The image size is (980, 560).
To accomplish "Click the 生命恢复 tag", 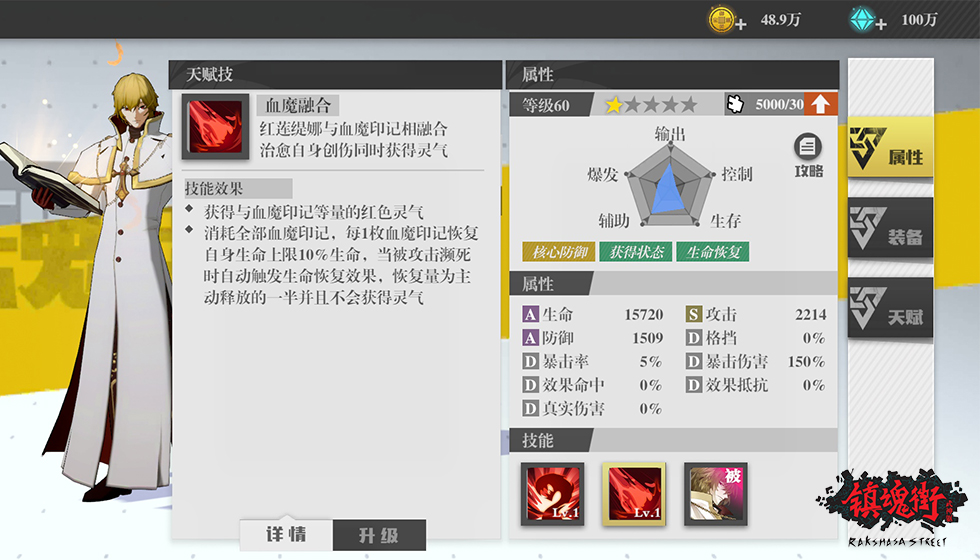I will click(712, 252).
